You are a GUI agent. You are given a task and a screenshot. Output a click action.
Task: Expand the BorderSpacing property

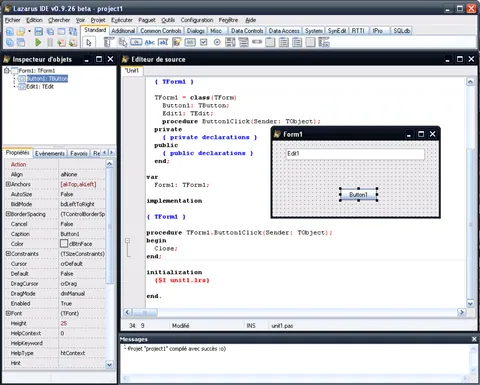(8, 214)
